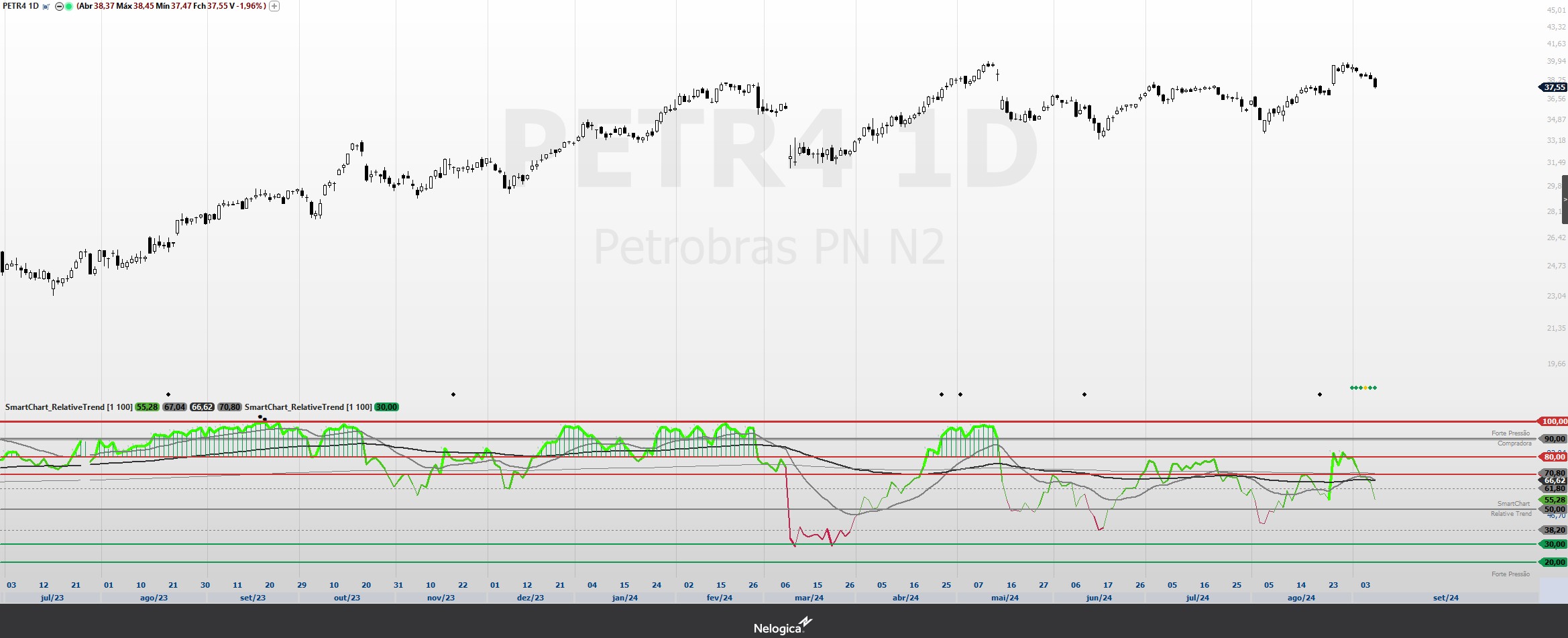Viewport: 1568px width, 638px height.
Task: Click the 70,80 gray tag on indicator axis
Action: pyautogui.click(x=1553, y=473)
